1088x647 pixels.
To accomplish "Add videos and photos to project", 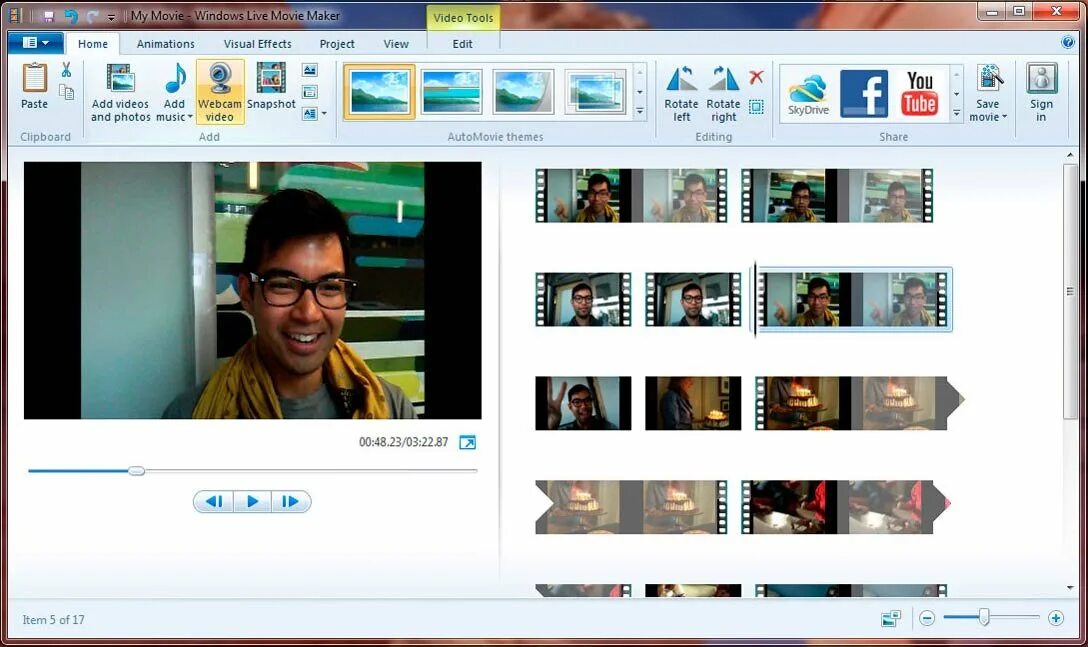I will [x=120, y=92].
